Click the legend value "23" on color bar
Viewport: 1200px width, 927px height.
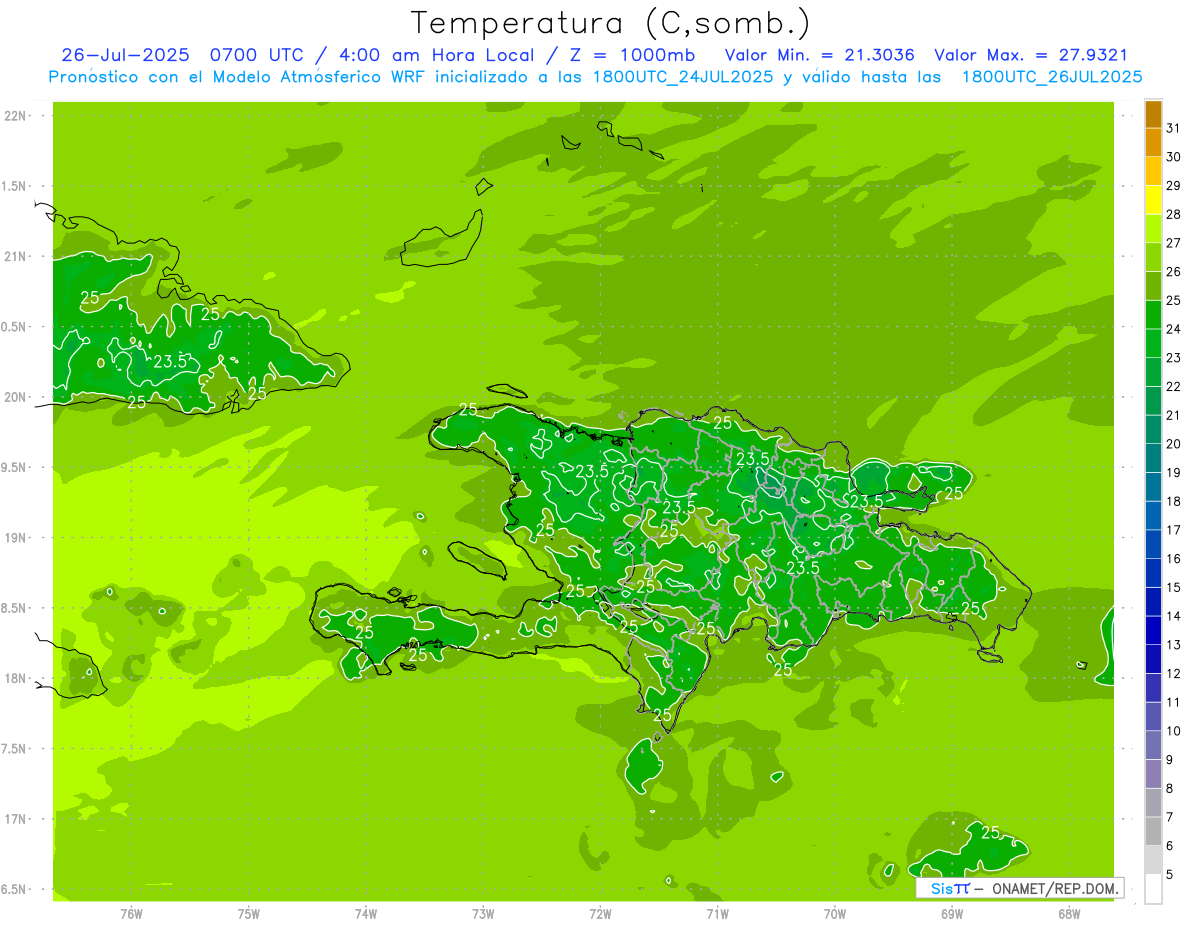[1174, 357]
